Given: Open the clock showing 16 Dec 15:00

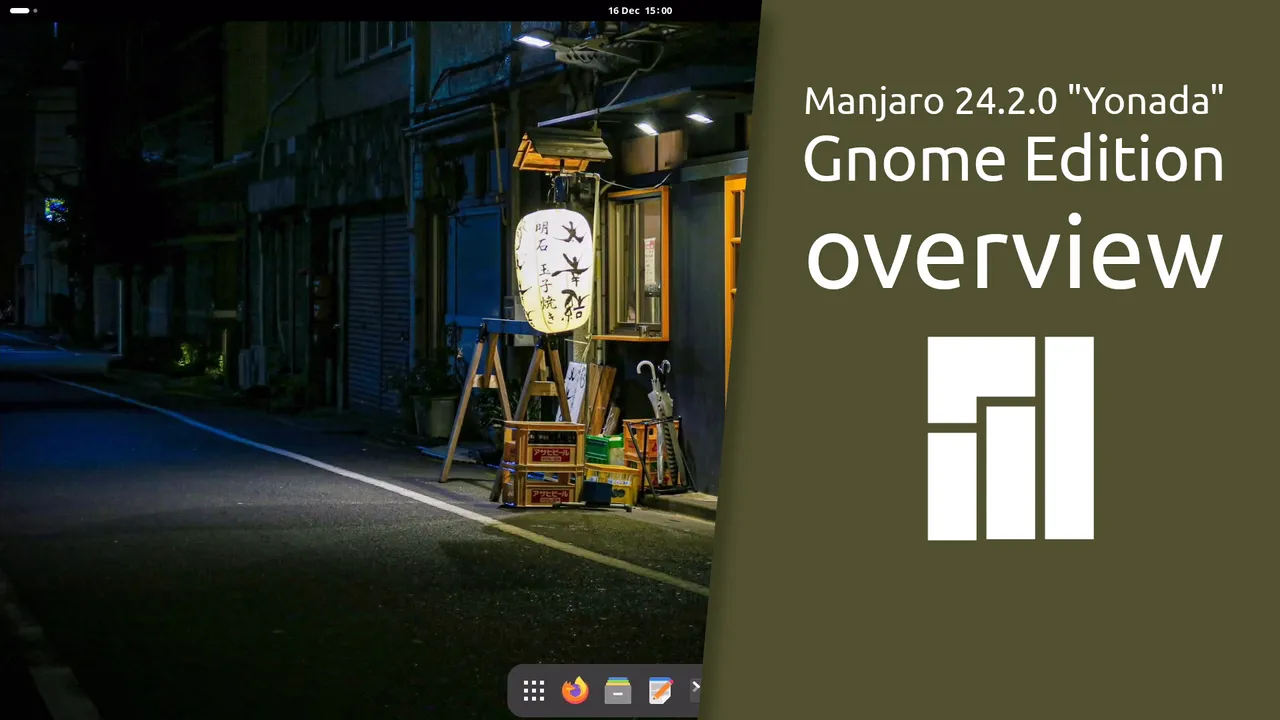Looking at the screenshot, I should tap(640, 10).
